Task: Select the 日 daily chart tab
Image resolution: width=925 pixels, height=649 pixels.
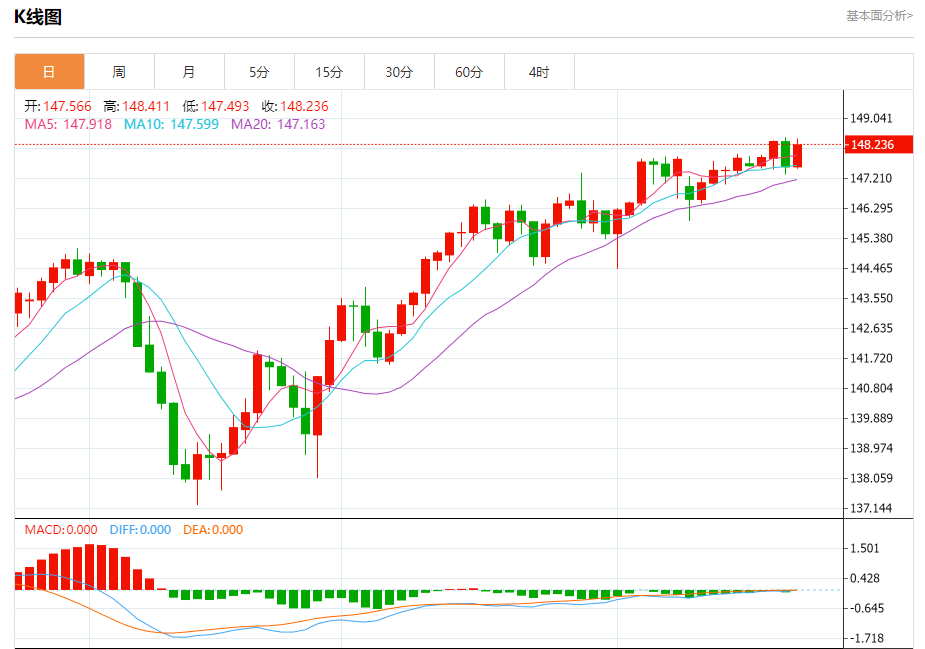Action: [50, 72]
